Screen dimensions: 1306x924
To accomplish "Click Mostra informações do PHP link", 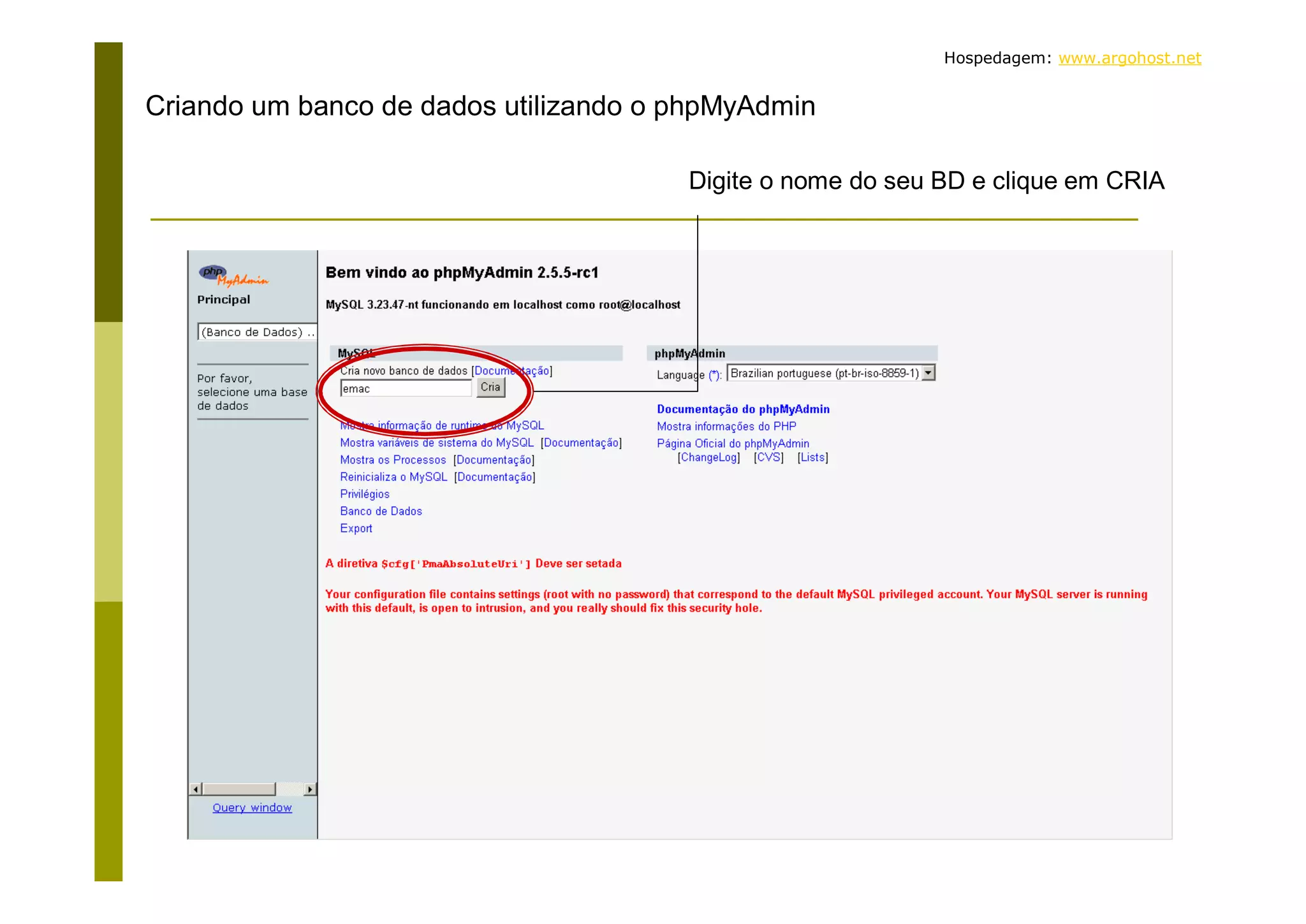I will coord(726,427).
